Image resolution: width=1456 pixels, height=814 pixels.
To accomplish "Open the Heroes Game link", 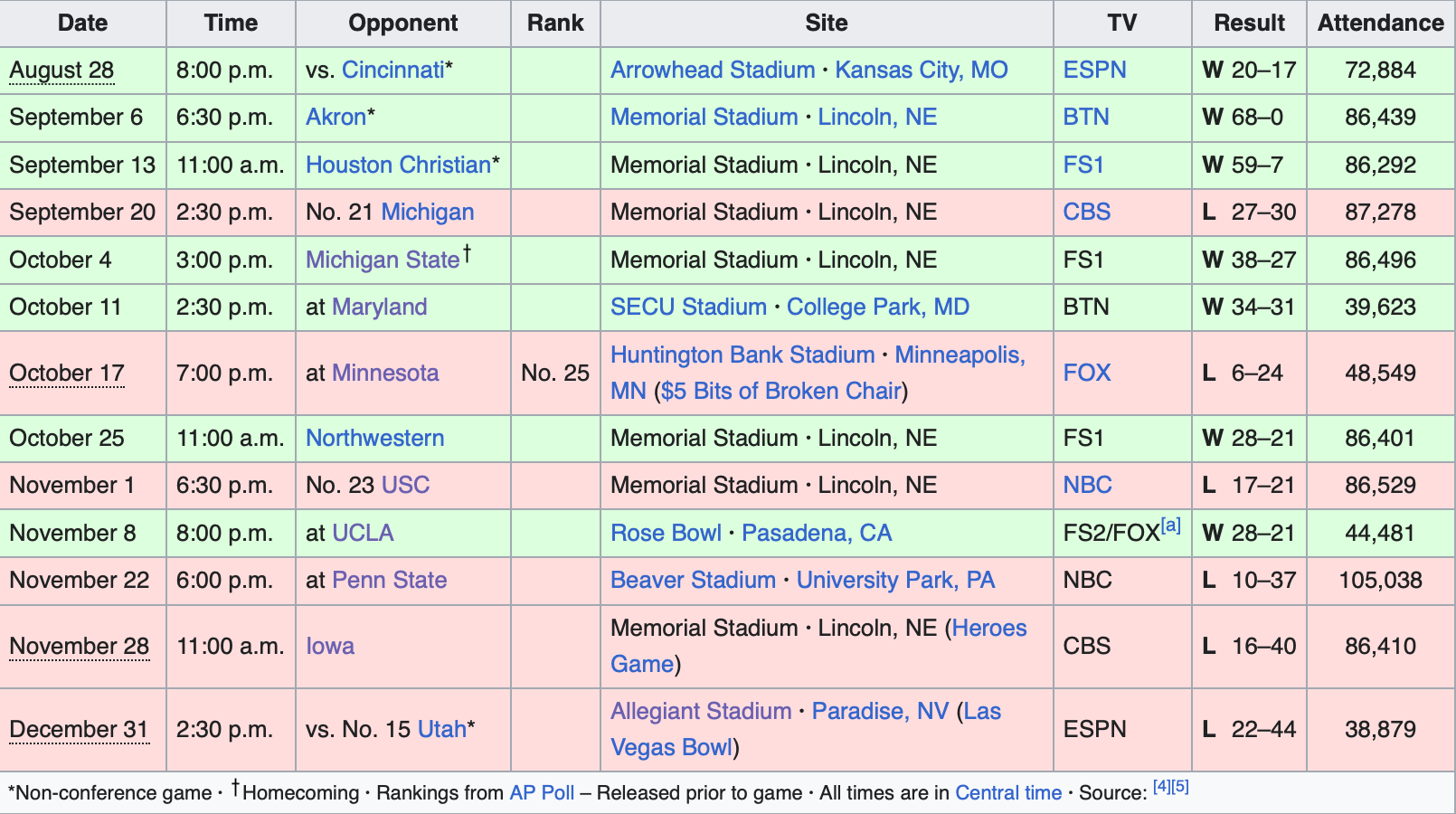I will [818, 647].
